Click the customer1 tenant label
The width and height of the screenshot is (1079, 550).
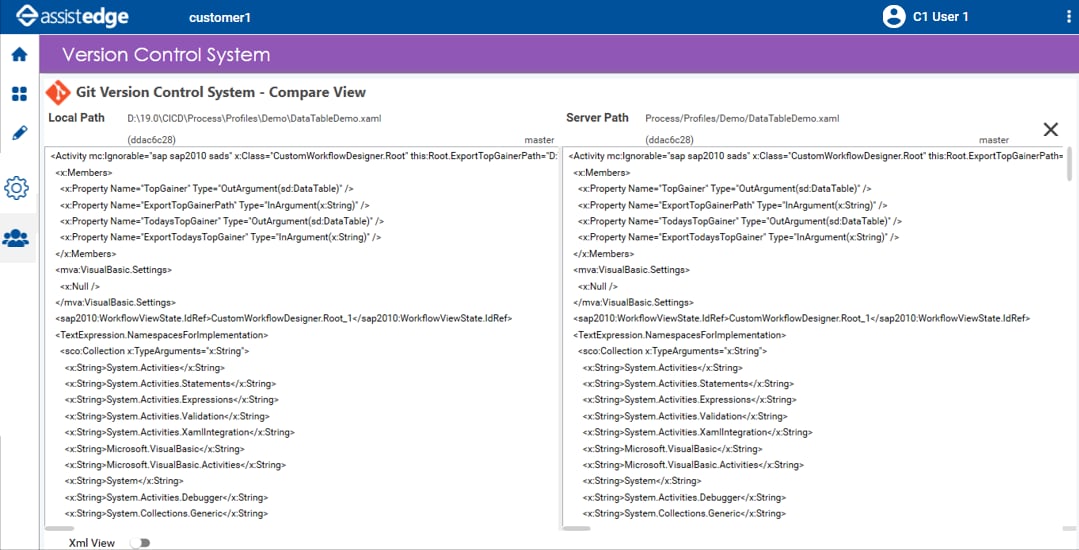[x=220, y=18]
